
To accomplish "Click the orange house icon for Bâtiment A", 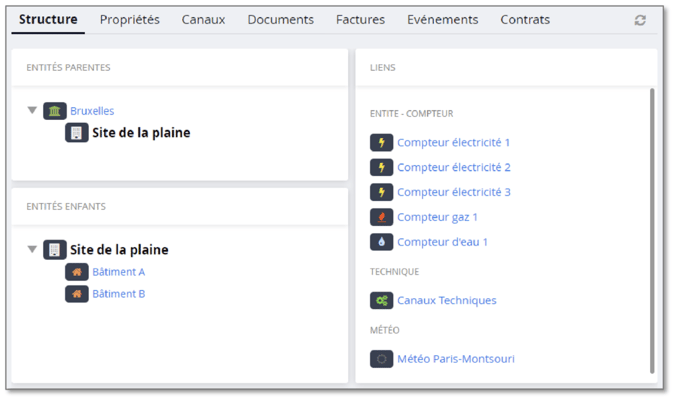I will pyautogui.click(x=77, y=272).
